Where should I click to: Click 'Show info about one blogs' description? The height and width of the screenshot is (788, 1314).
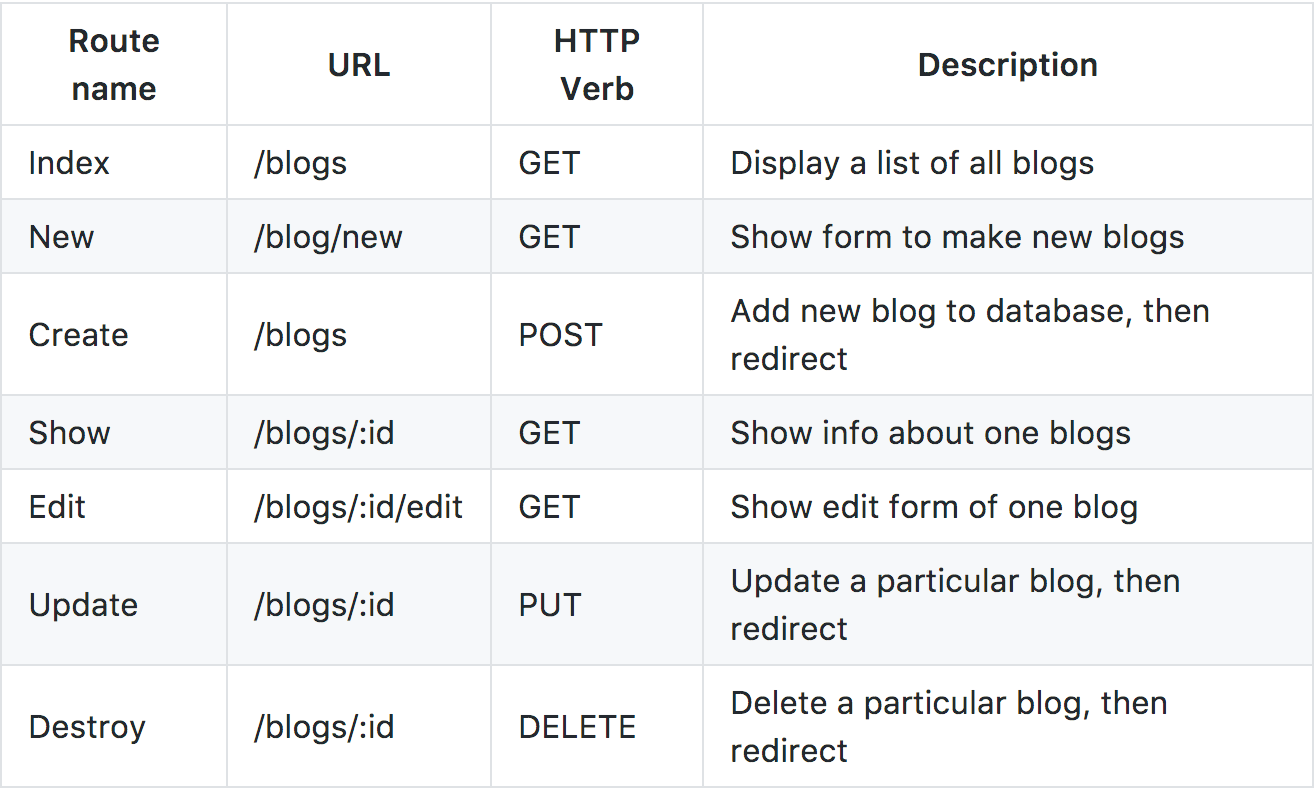(x=930, y=433)
